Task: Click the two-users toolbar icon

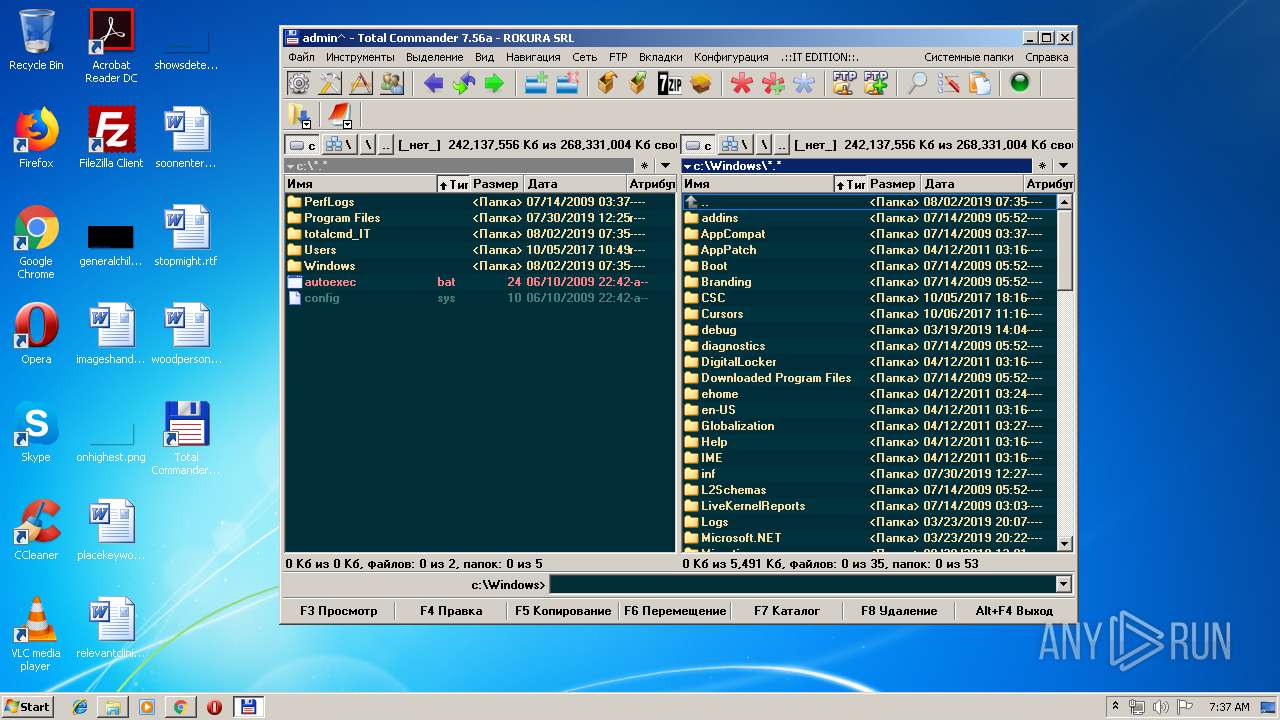Action: tap(392, 83)
